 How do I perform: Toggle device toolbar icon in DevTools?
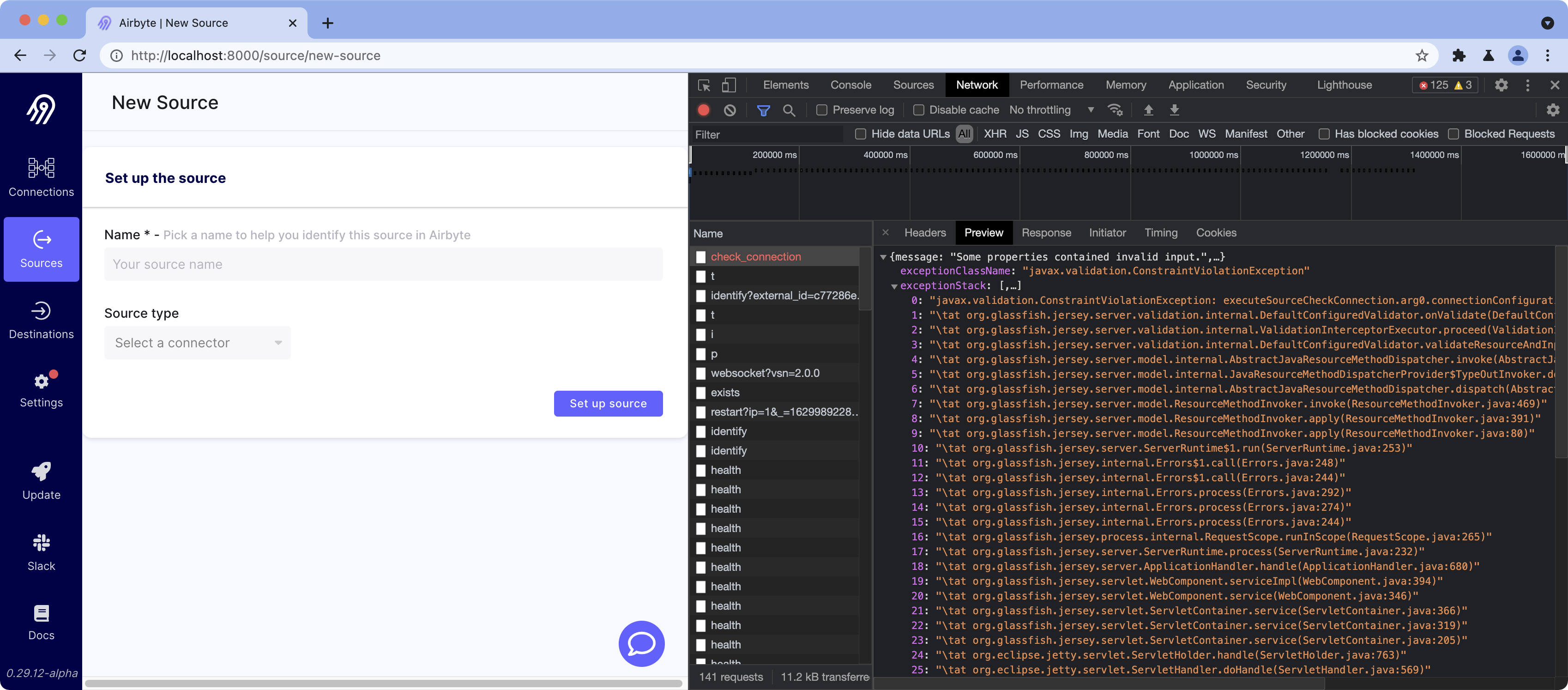729,85
